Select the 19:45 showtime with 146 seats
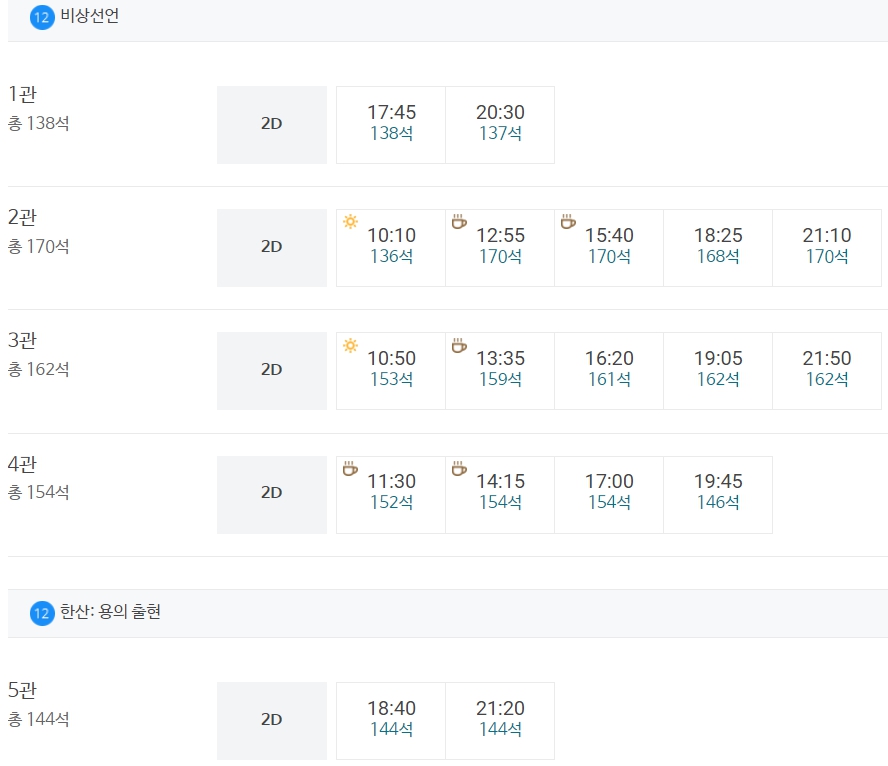 (718, 494)
